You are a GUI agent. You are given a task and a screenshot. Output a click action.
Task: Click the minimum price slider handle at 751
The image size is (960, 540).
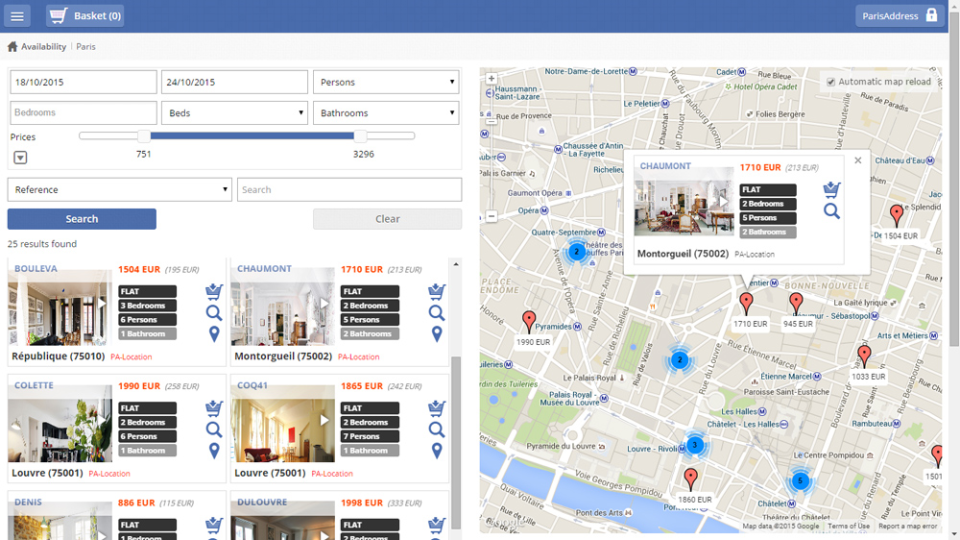tap(144, 136)
